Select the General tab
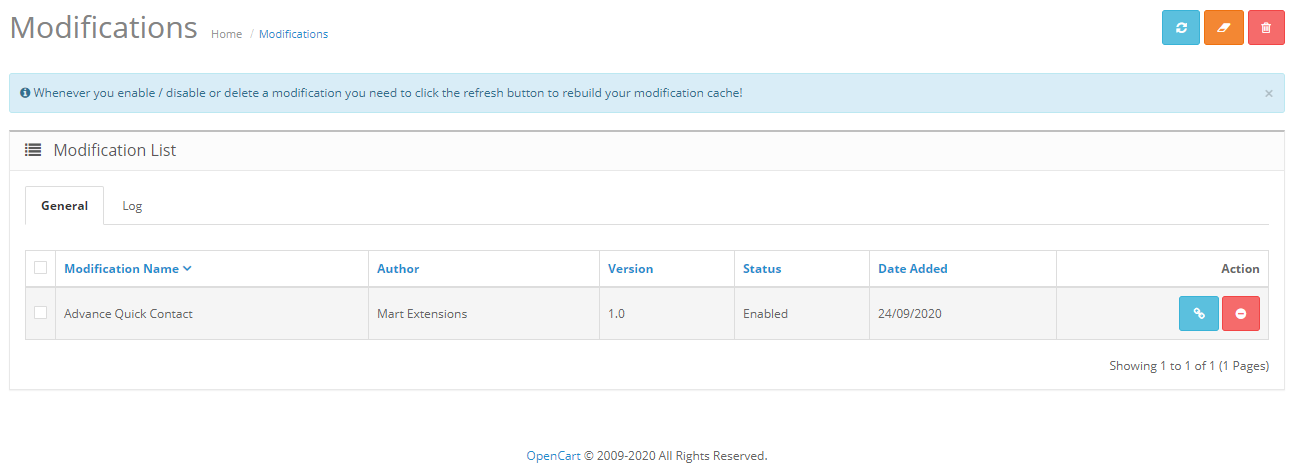This screenshot has width=1294, height=467. (65, 206)
